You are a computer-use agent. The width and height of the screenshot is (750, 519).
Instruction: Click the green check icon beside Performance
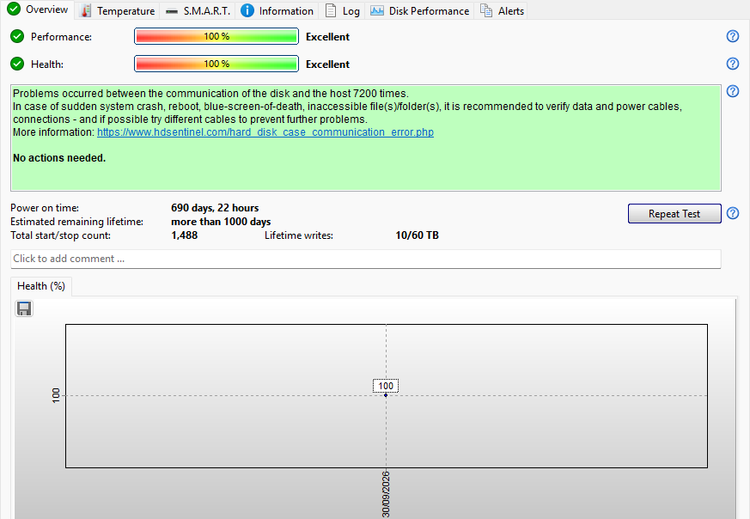pyautogui.click(x=17, y=36)
